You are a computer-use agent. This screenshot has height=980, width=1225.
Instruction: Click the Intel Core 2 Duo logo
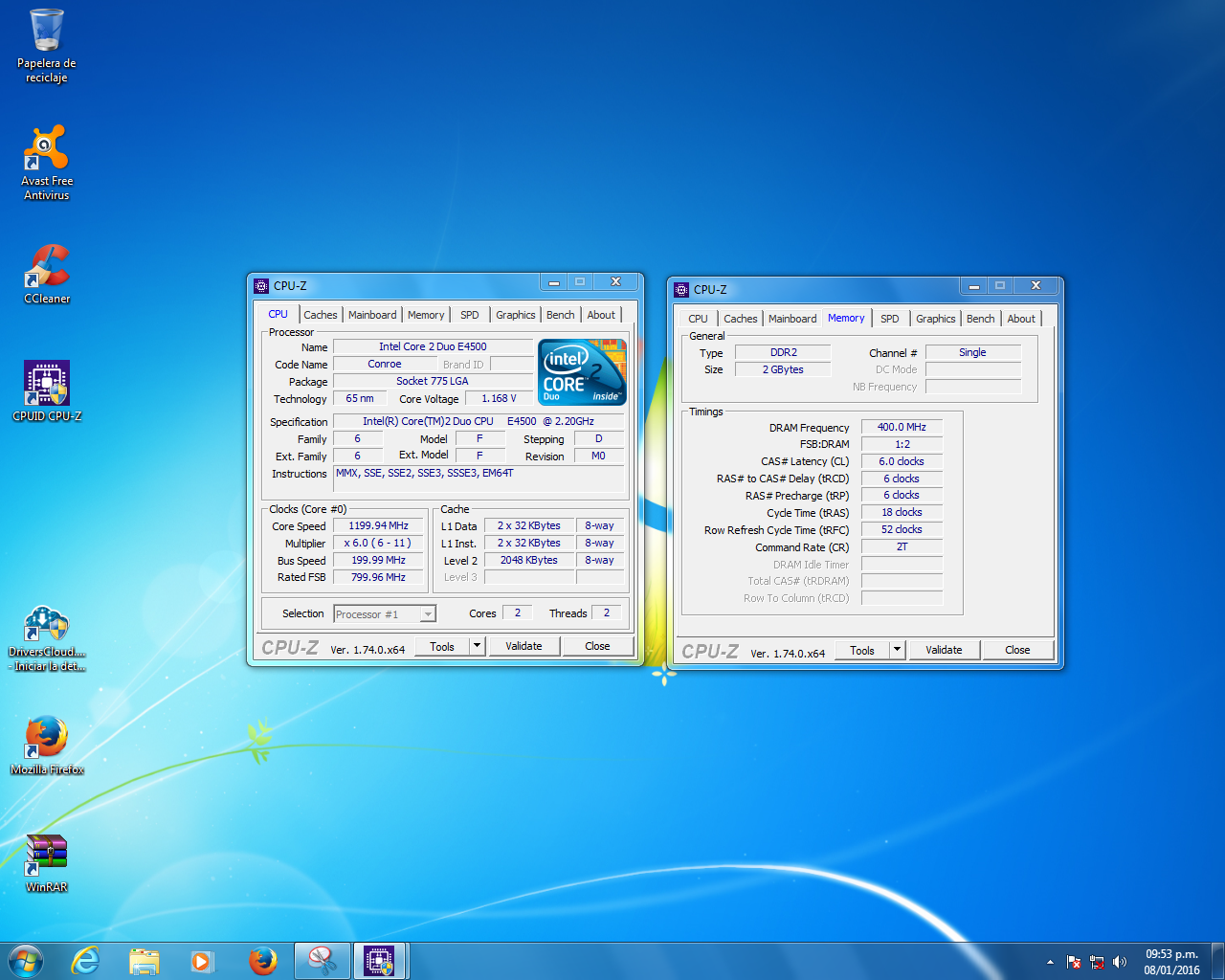click(582, 371)
